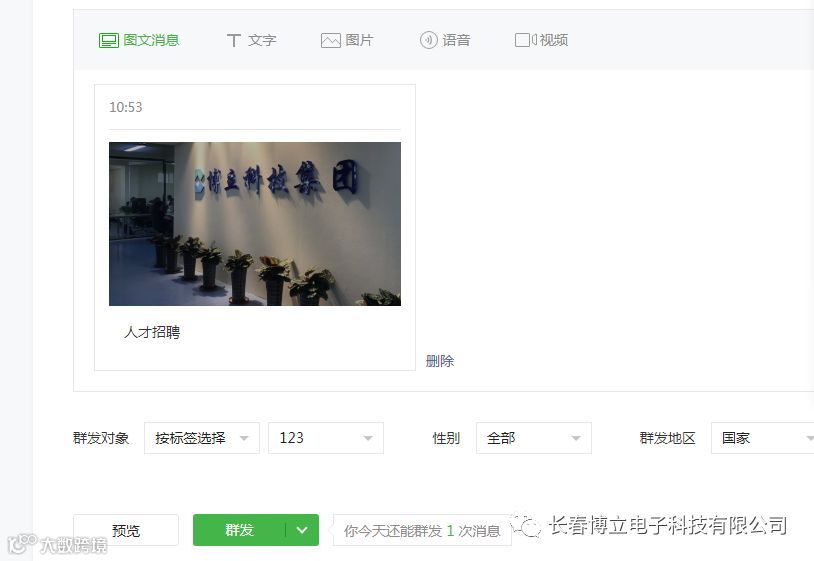Image resolution: width=814 pixels, height=561 pixels.
Task: Select the 语音 voice icon
Action: (x=428, y=40)
